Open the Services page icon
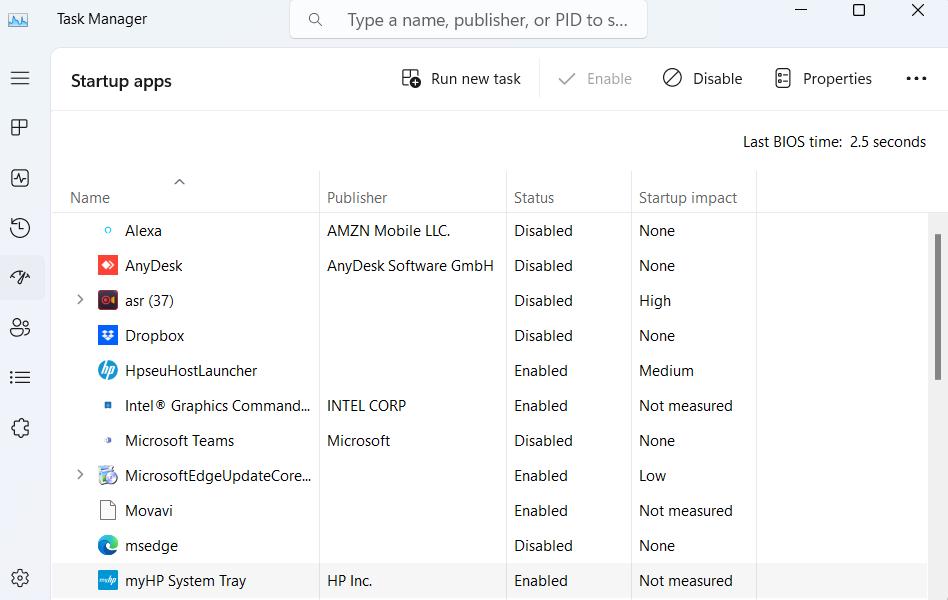The height and width of the screenshot is (600, 948). coord(20,428)
